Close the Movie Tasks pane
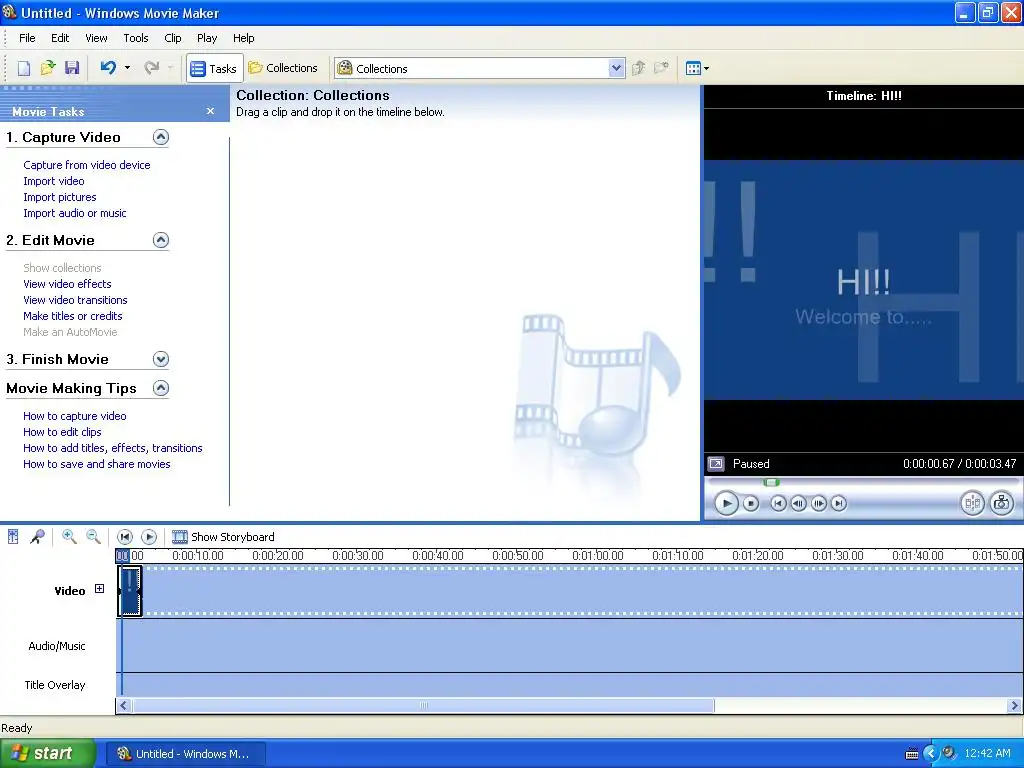1024x768 pixels. coord(210,111)
